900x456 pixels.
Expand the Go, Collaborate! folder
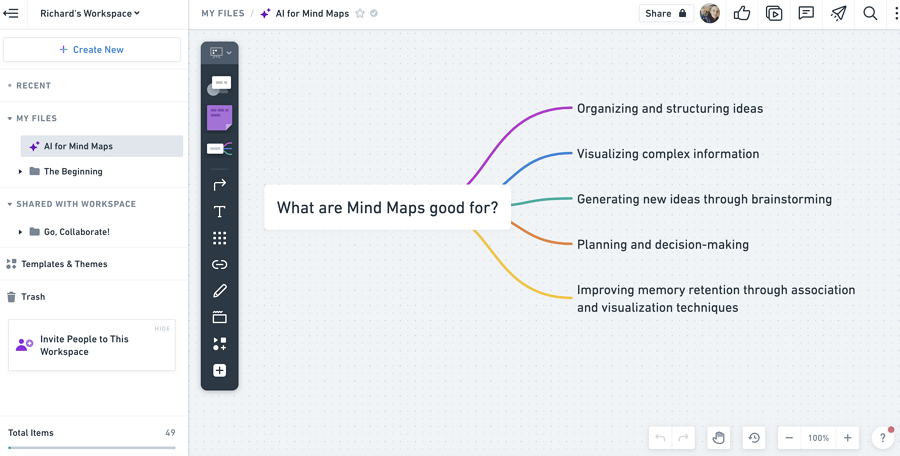(x=20, y=232)
